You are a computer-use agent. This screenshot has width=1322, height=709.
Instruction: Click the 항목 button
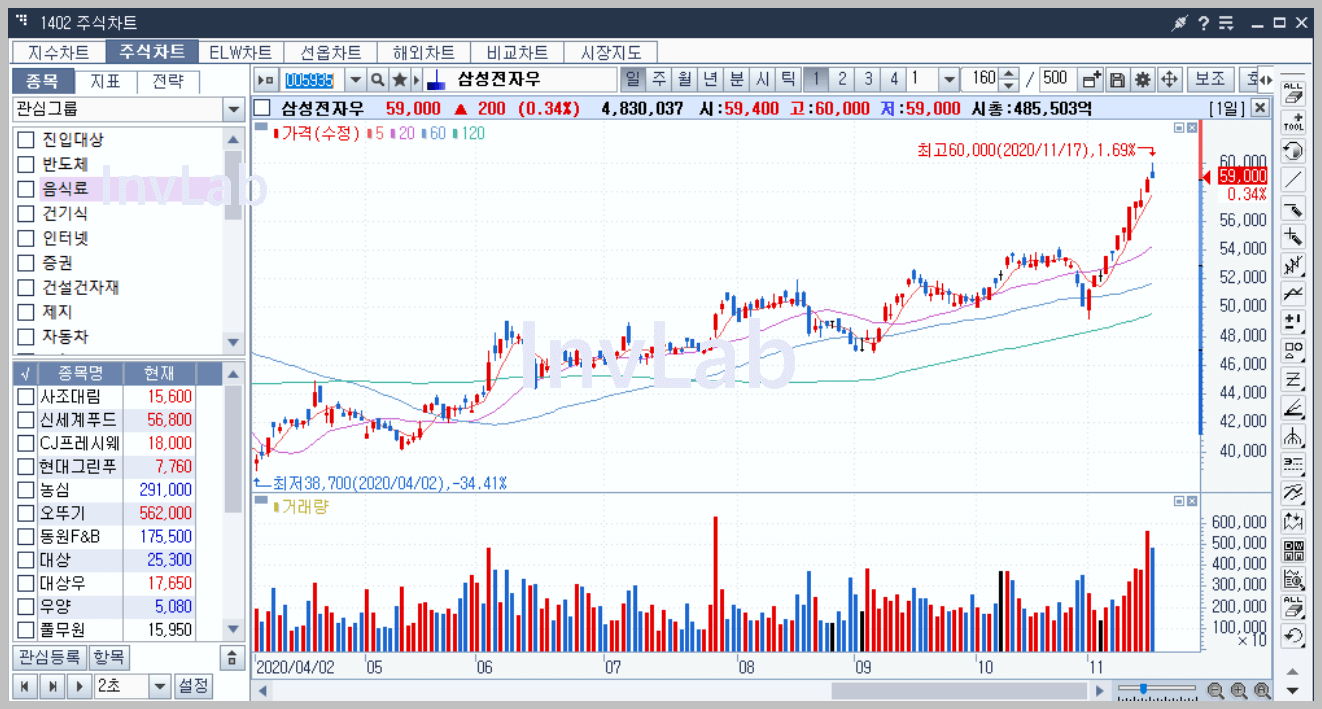[x=109, y=658]
